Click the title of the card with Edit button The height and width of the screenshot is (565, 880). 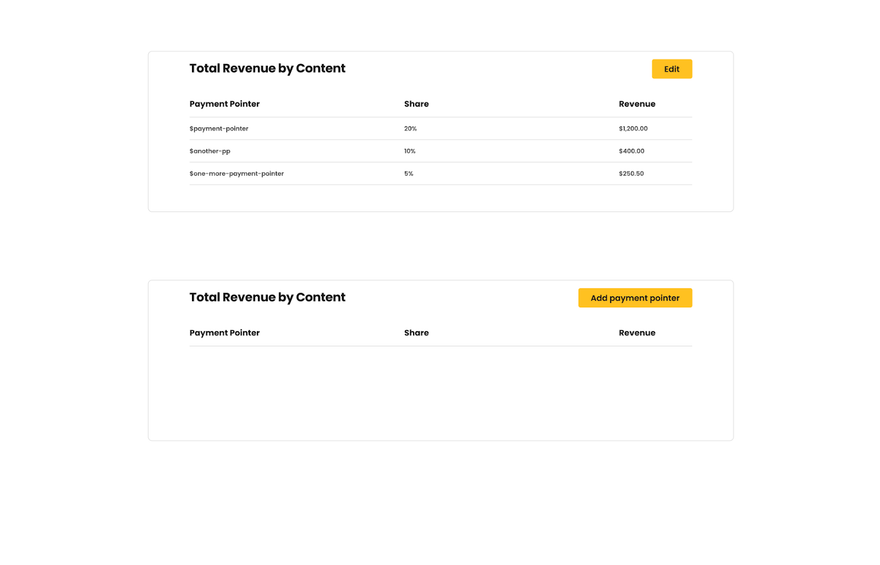point(267,69)
